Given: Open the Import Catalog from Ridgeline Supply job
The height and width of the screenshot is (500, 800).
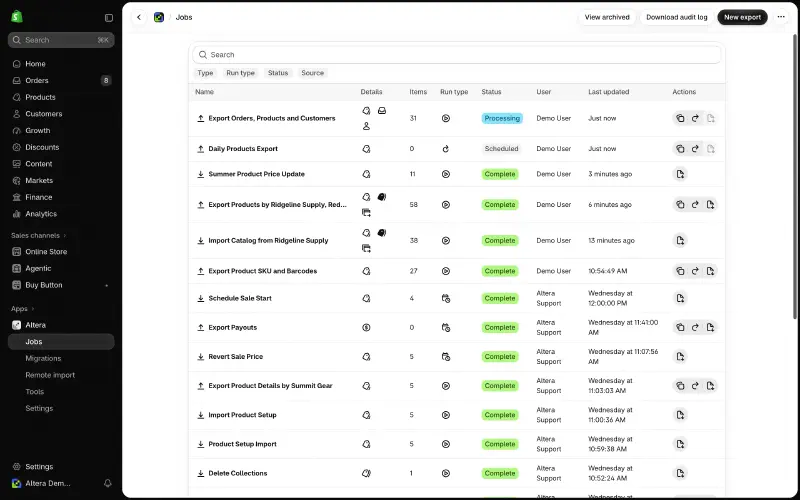Looking at the screenshot, I should coord(268,240).
